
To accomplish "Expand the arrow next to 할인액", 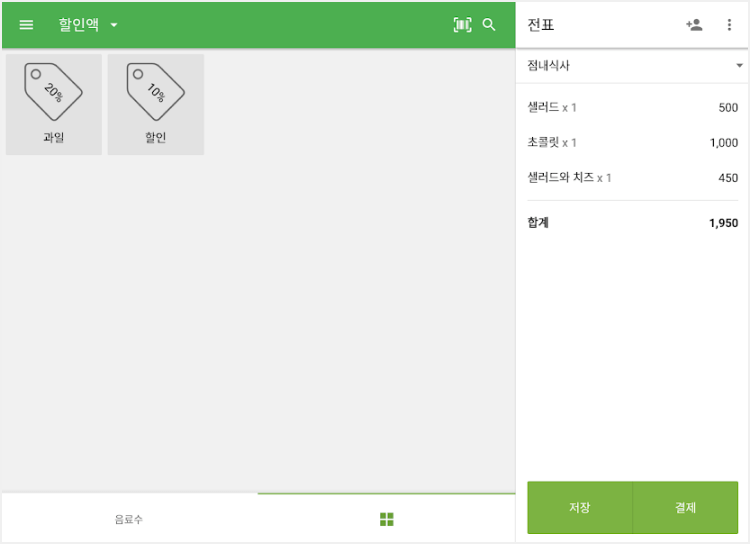I will point(114,25).
